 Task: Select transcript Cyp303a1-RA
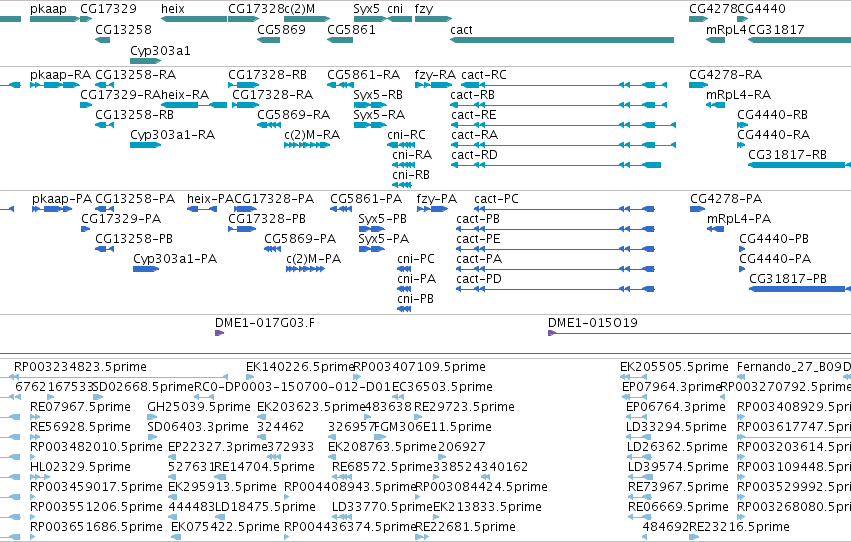click(x=173, y=135)
